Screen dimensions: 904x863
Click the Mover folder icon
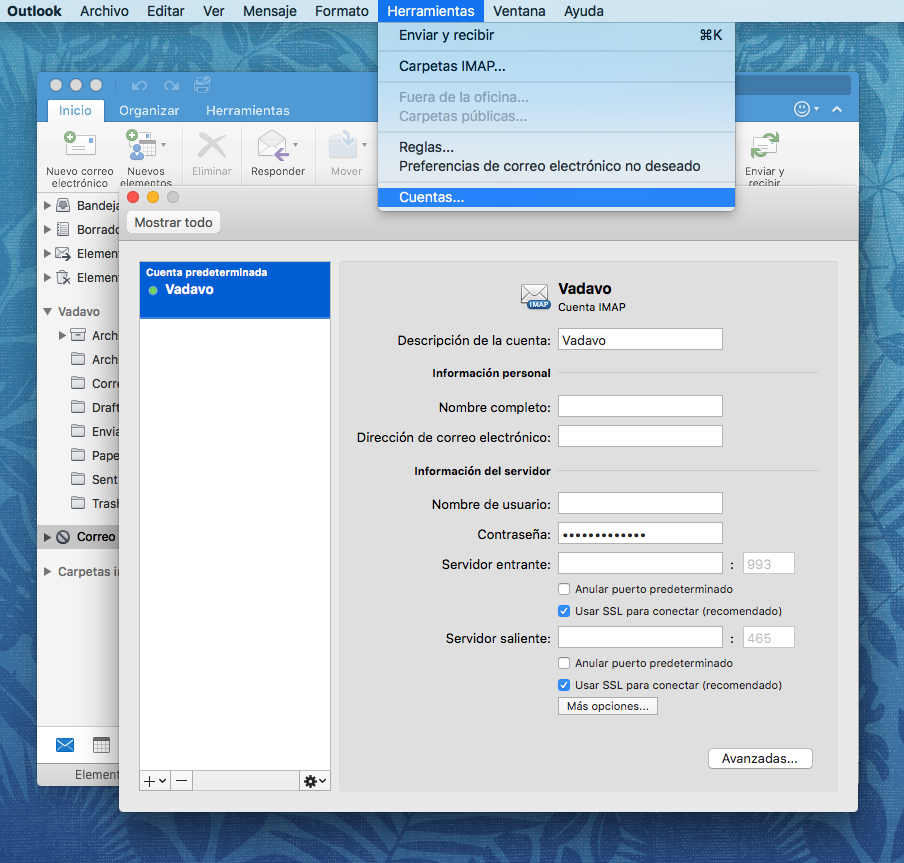[344, 145]
